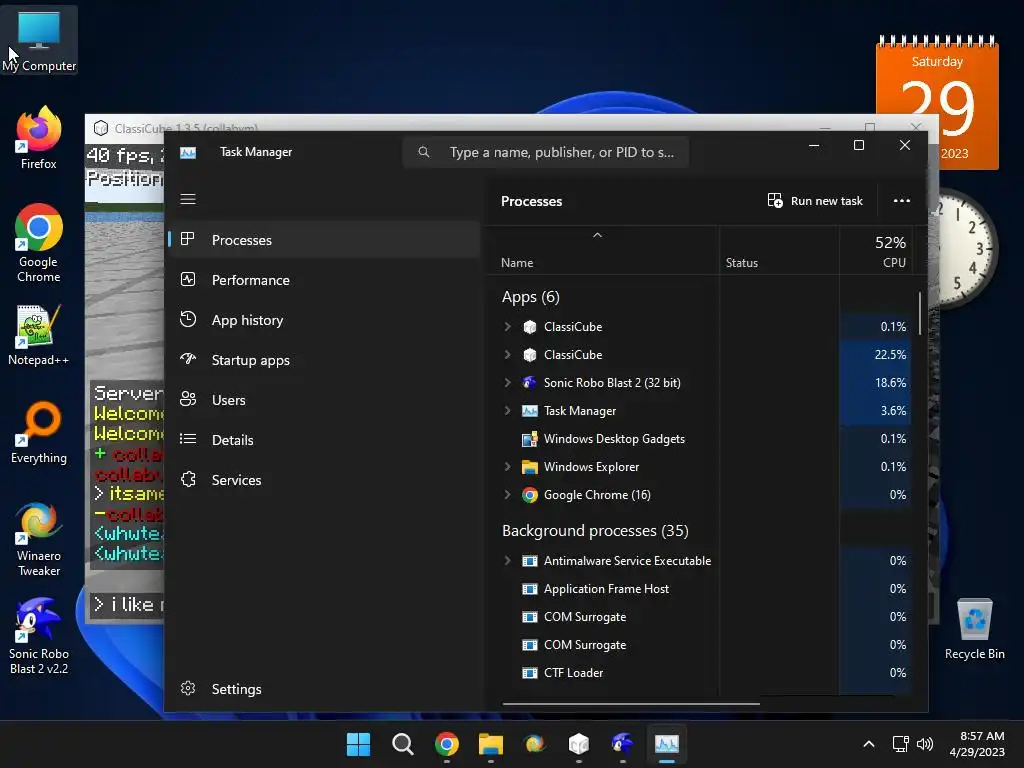The image size is (1024, 768).
Task: Expand the first ClassiCube process at 0.1%
Action: point(507,327)
